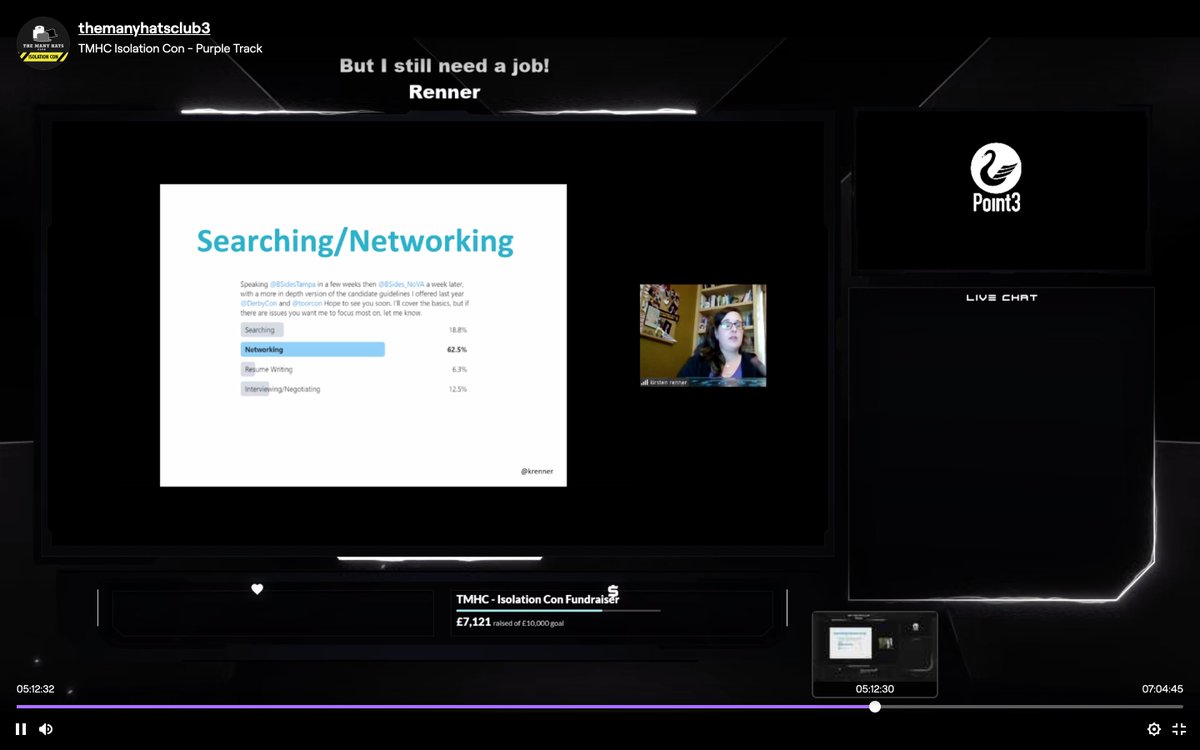Click the 18.8% poll result
The image size is (1200, 750).
pyautogui.click(x=457, y=330)
